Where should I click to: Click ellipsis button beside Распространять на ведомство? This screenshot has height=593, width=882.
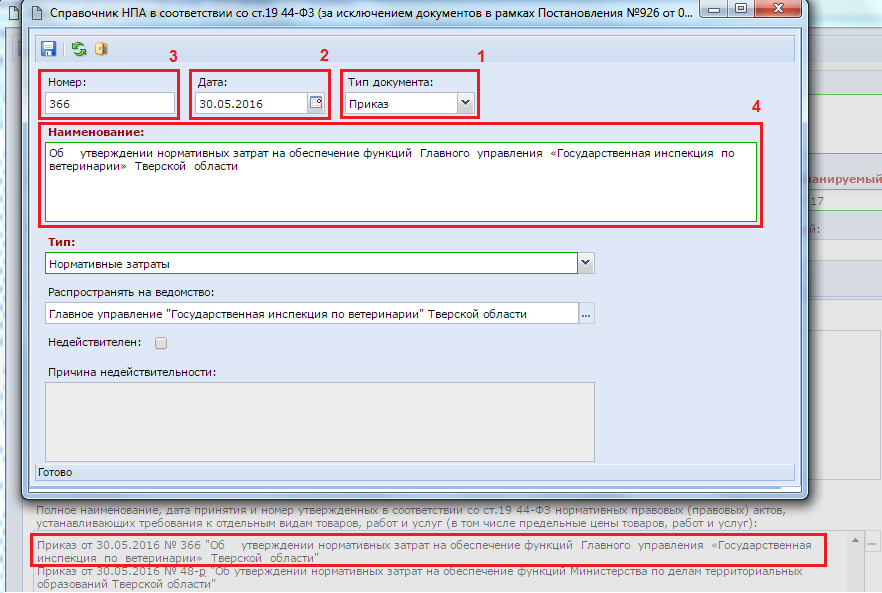587,314
